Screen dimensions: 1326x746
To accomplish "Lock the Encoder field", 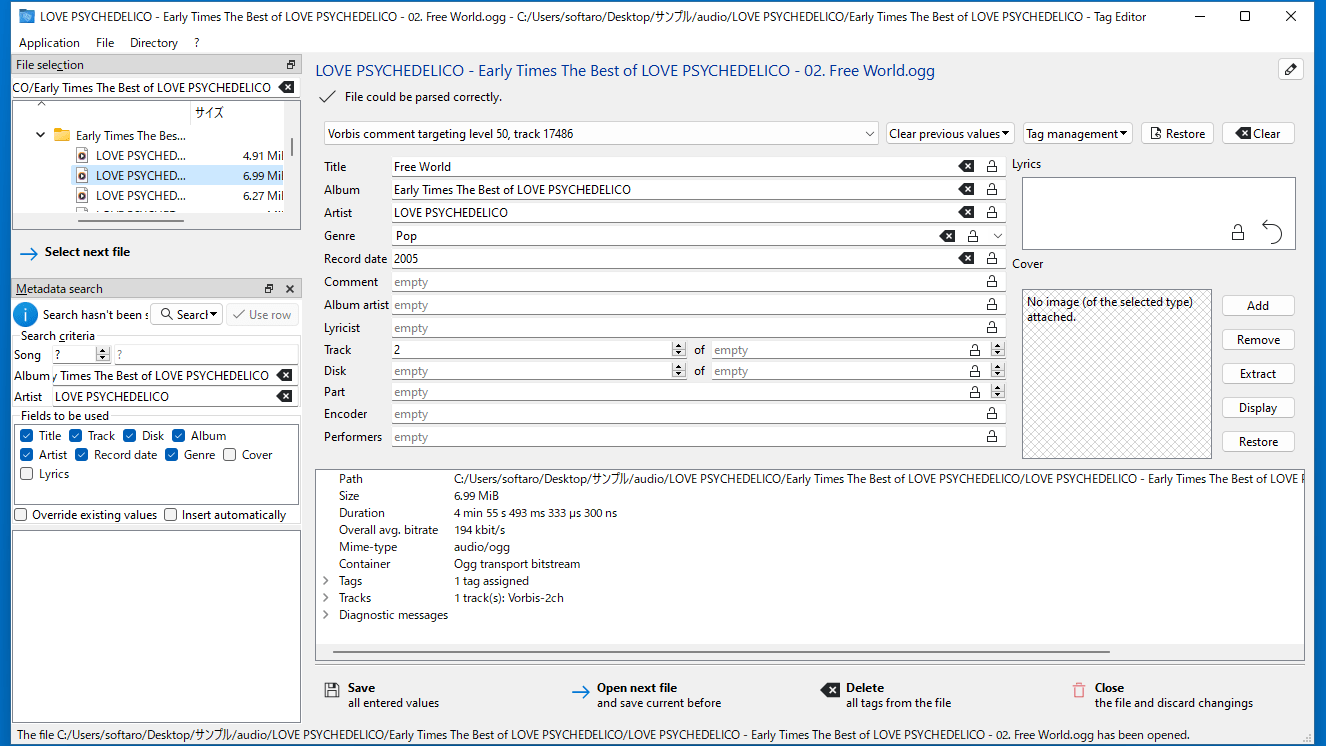I will 992,414.
